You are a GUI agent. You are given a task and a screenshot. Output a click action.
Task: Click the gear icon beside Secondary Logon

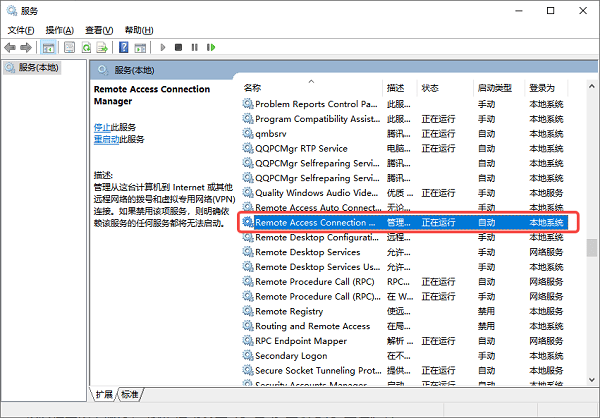(248, 355)
